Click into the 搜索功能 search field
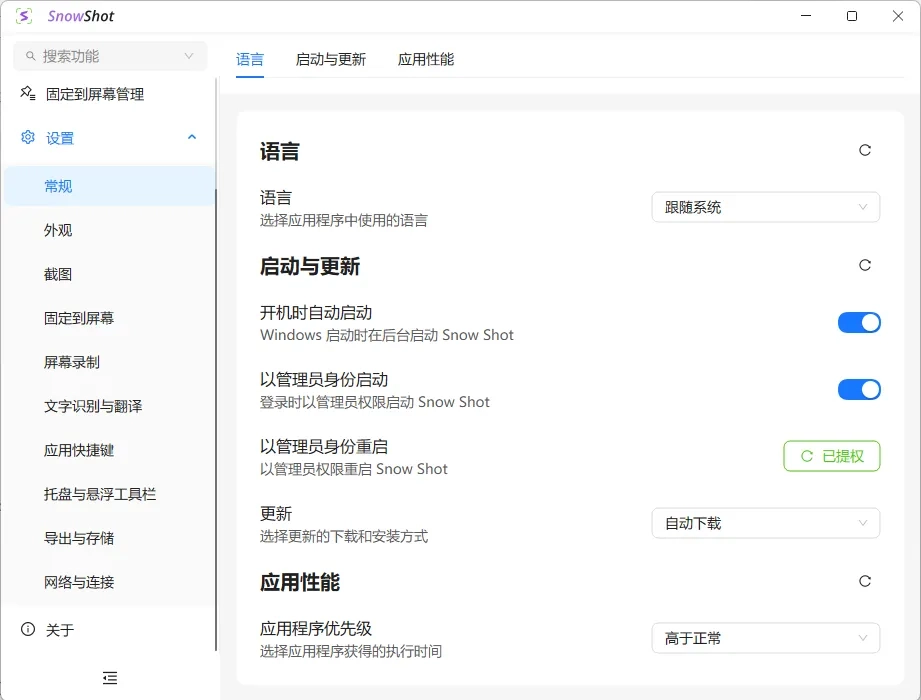921x700 pixels. coord(110,56)
